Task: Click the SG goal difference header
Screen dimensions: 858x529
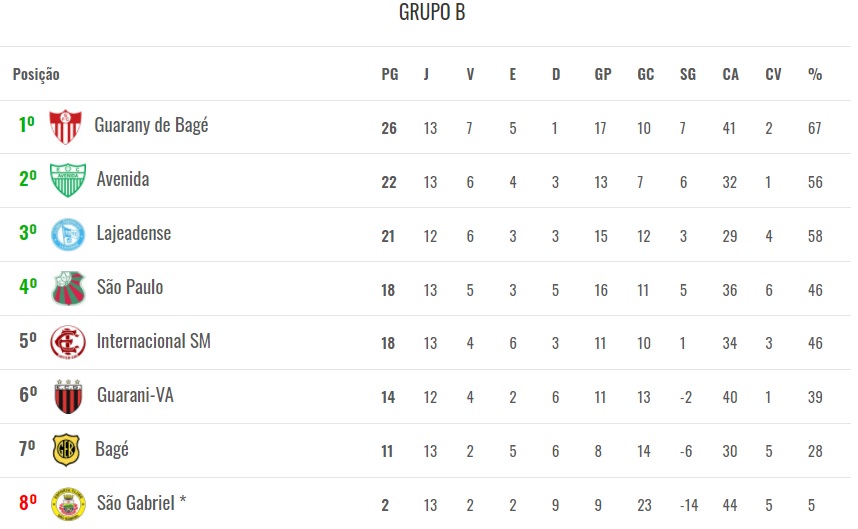Action: pyautogui.click(x=687, y=74)
